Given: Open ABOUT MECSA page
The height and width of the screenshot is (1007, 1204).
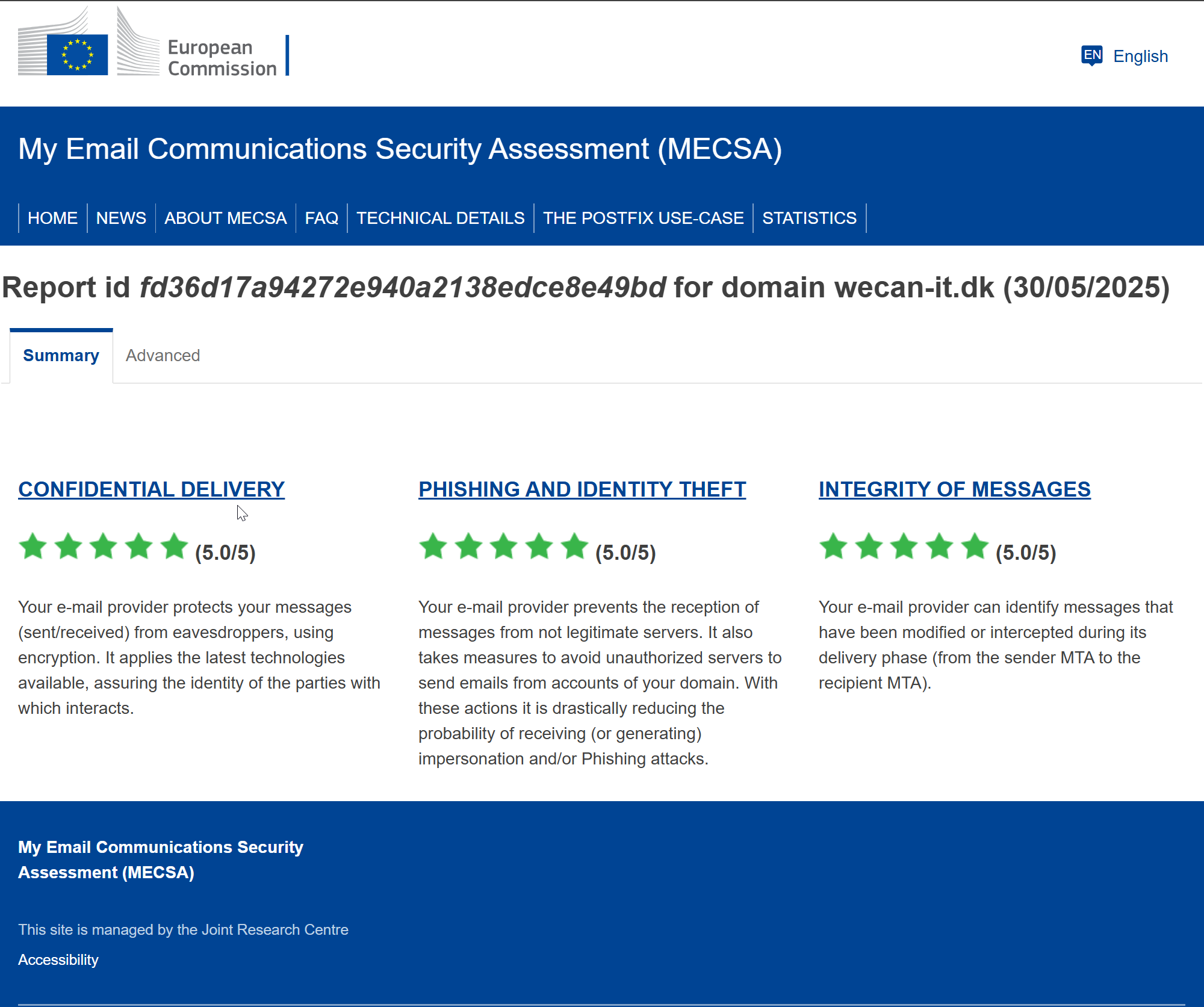Looking at the screenshot, I should click(226, 218).
